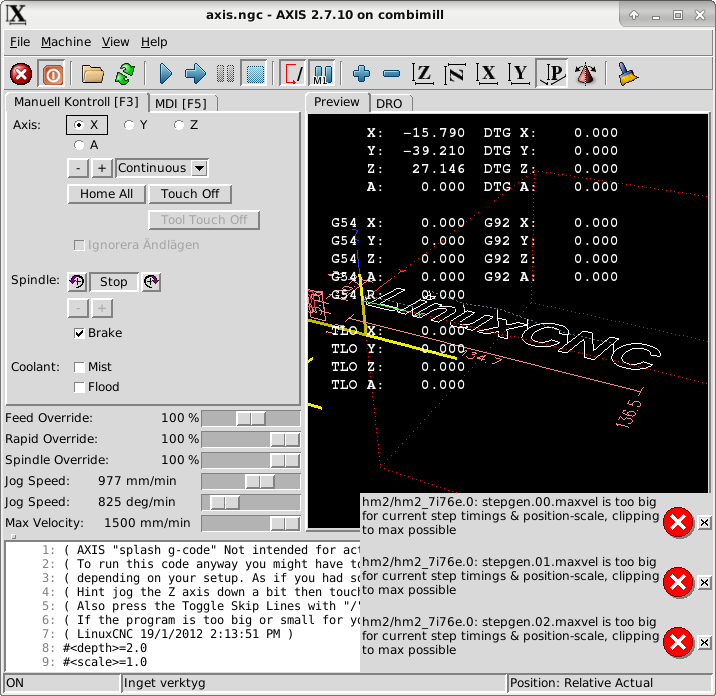Enable Flood coolant
The width and height of the screenshot is (716, 696).
[79, 387]
